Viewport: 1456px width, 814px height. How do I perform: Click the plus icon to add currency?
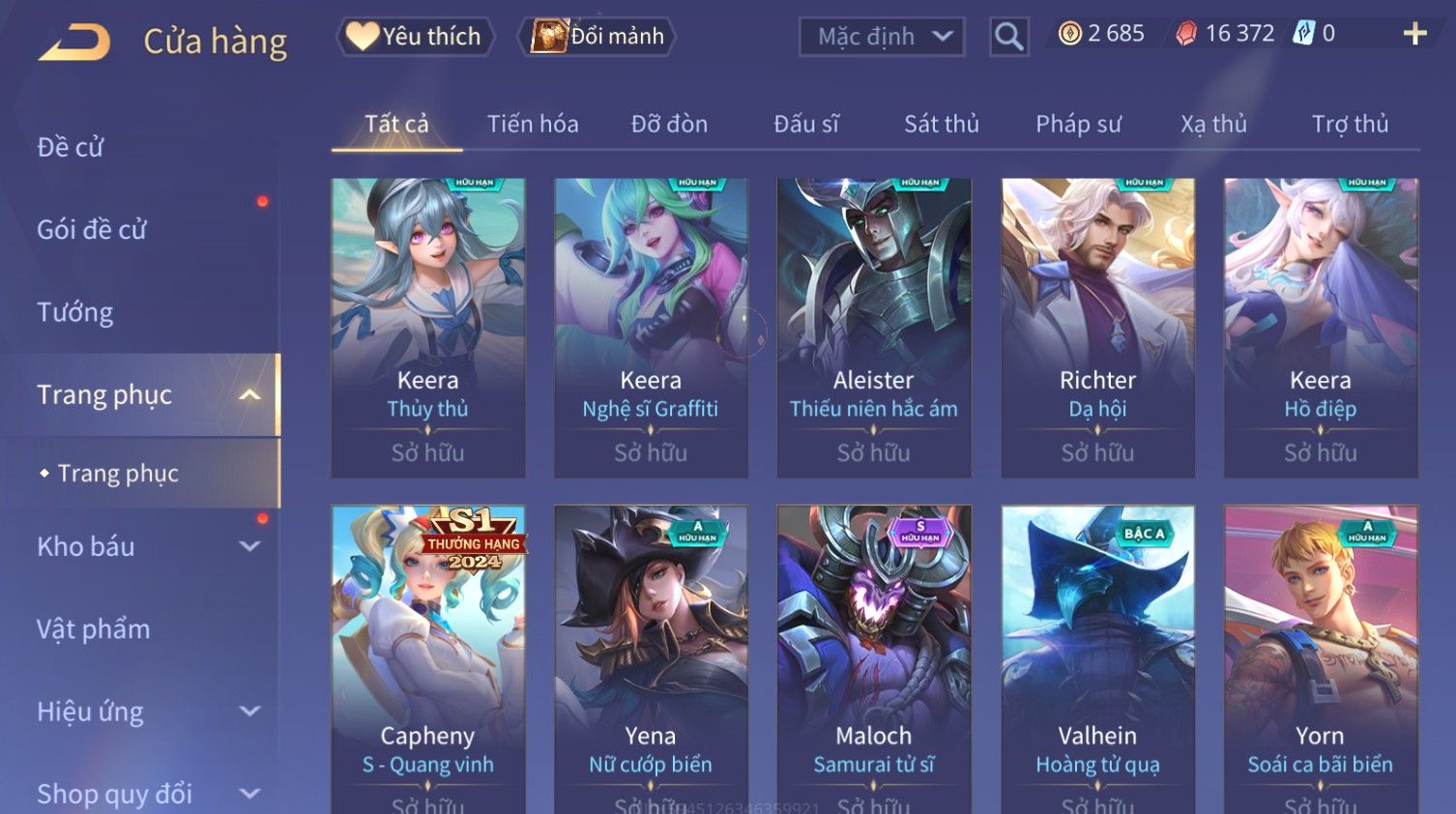tap(1414, 34)
